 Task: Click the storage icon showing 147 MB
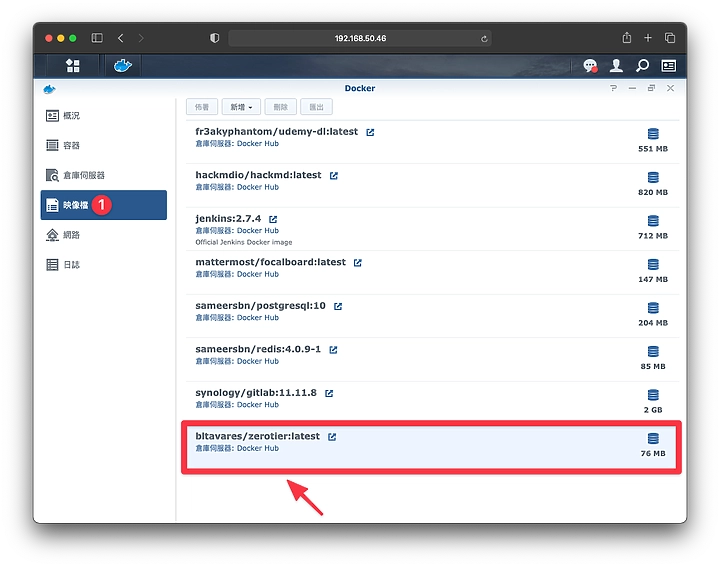click(653, 264)
